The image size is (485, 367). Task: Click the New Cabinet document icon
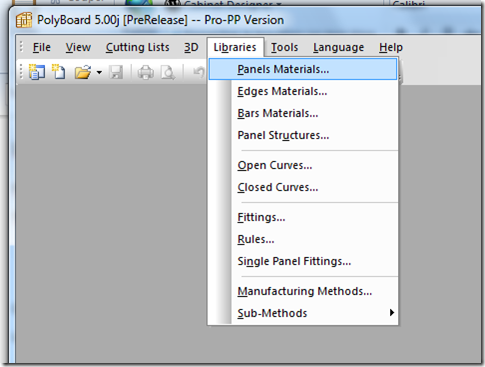coord(59,72)
